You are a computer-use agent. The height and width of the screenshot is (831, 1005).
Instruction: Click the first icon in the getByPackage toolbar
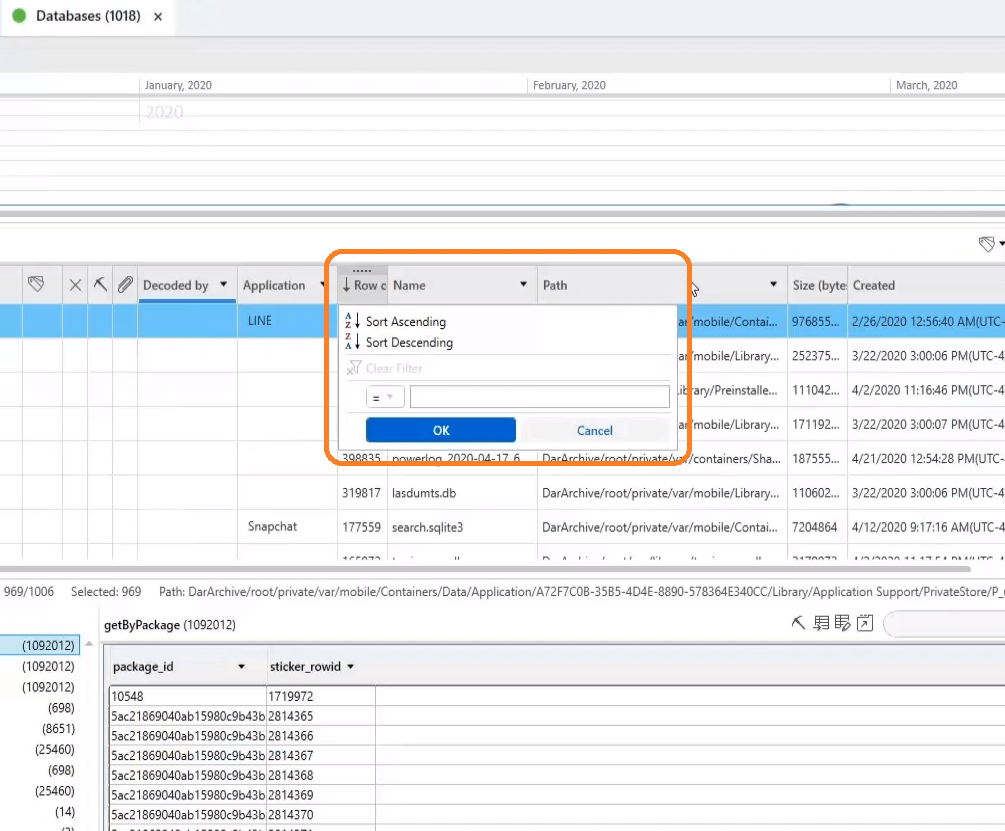[798, 623]
